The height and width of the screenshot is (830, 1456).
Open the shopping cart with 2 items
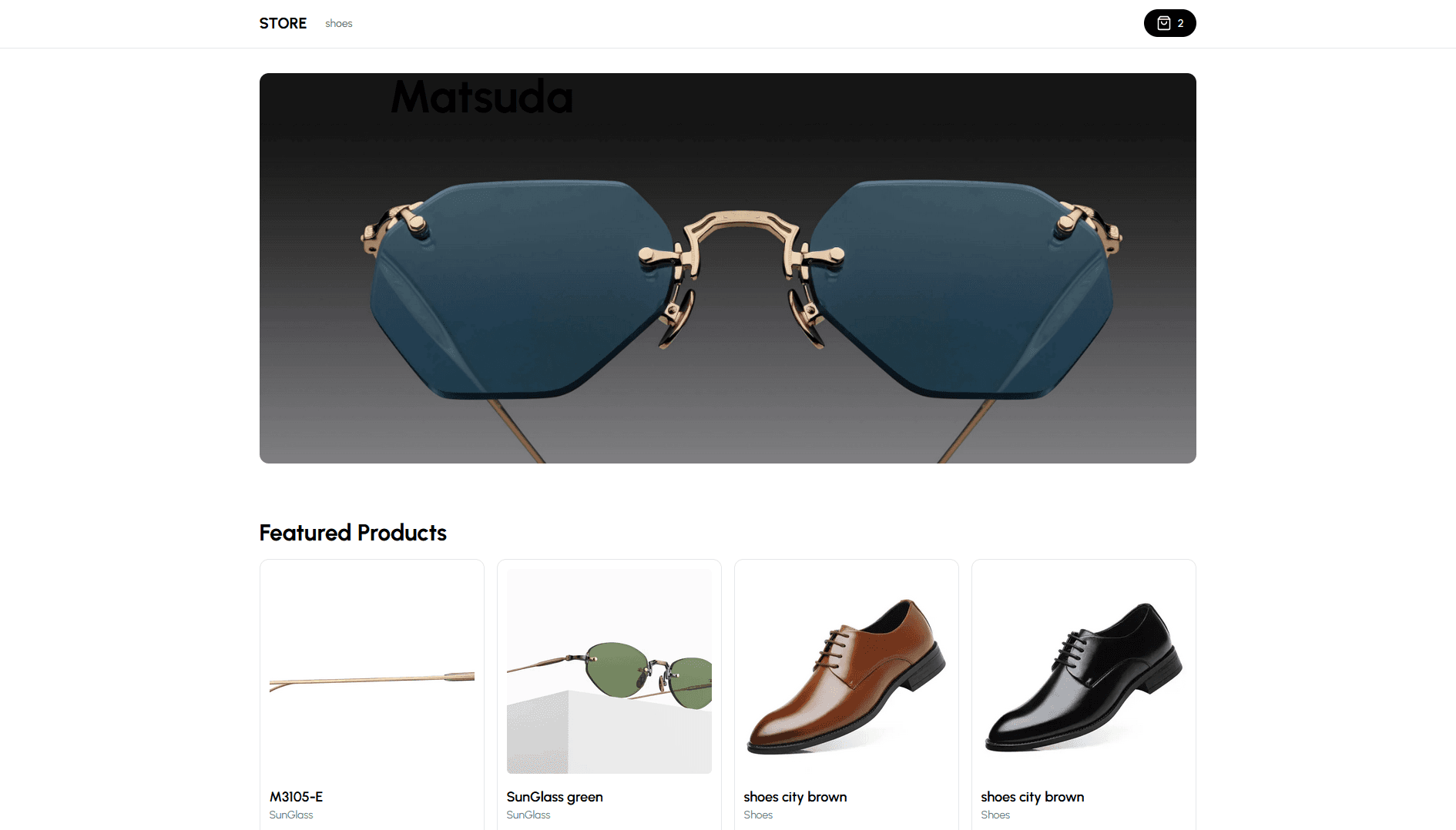[1169, 23]
